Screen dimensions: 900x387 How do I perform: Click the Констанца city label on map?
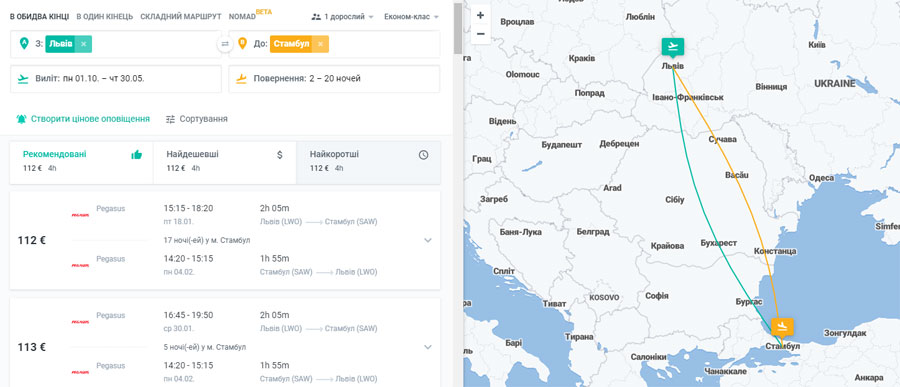pyautogui.click(x=775, y=251)
